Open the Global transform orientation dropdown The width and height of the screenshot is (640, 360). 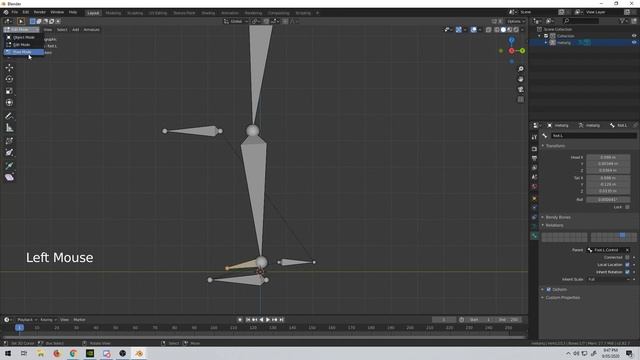tap(236, 21)
